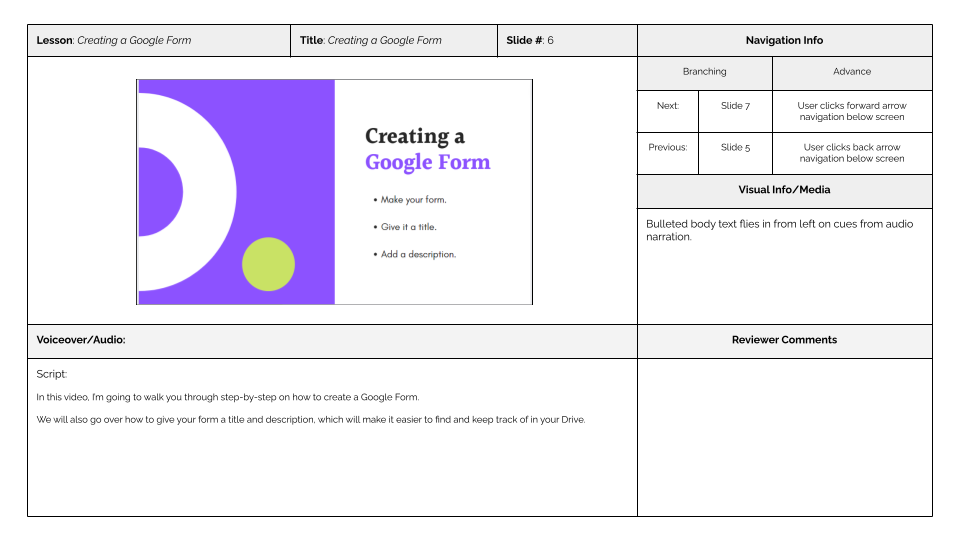Click the 'Reviewer Comments' header
960x540 pixels.
784,341
